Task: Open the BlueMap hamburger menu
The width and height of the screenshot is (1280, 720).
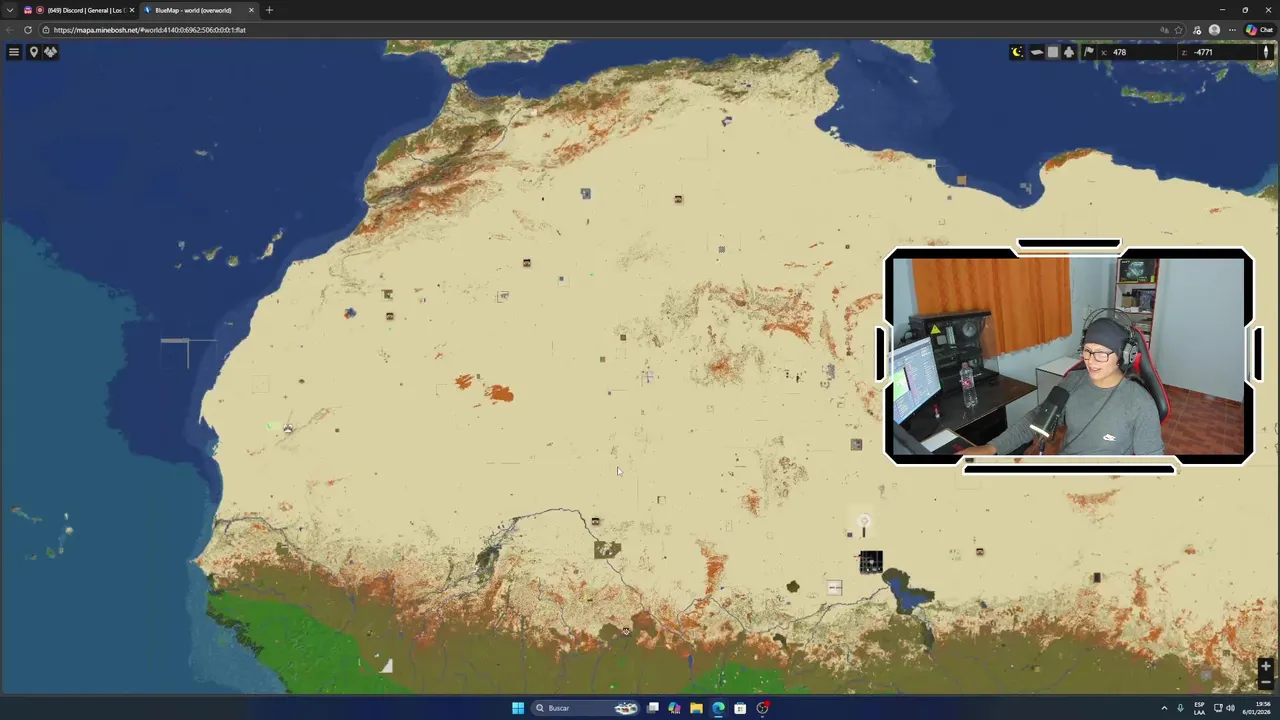Action: [x=14, y=52]
